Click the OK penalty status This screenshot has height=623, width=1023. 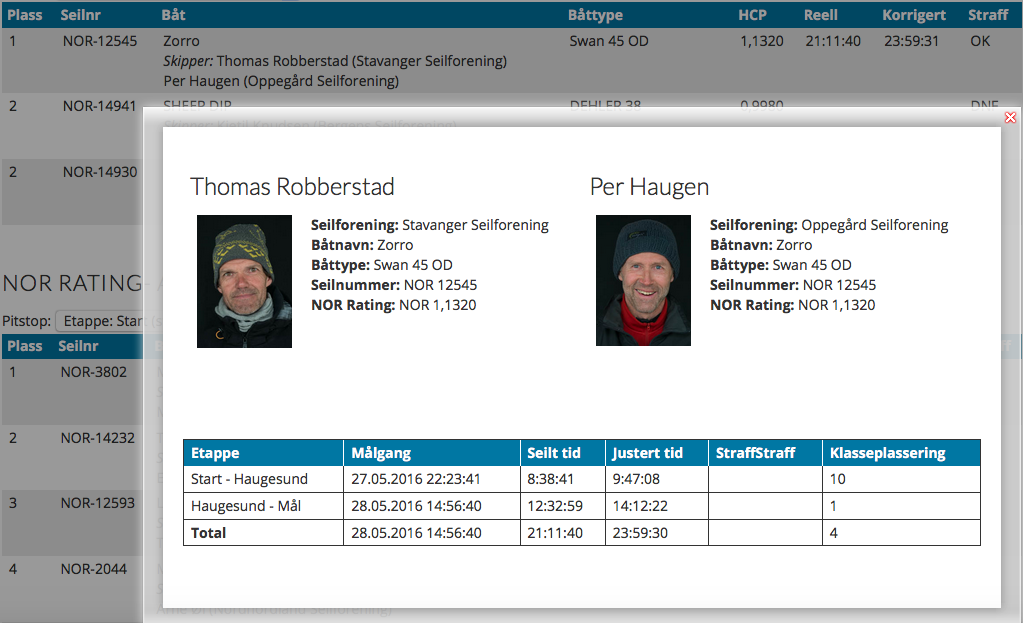click(x=980, y=41)
